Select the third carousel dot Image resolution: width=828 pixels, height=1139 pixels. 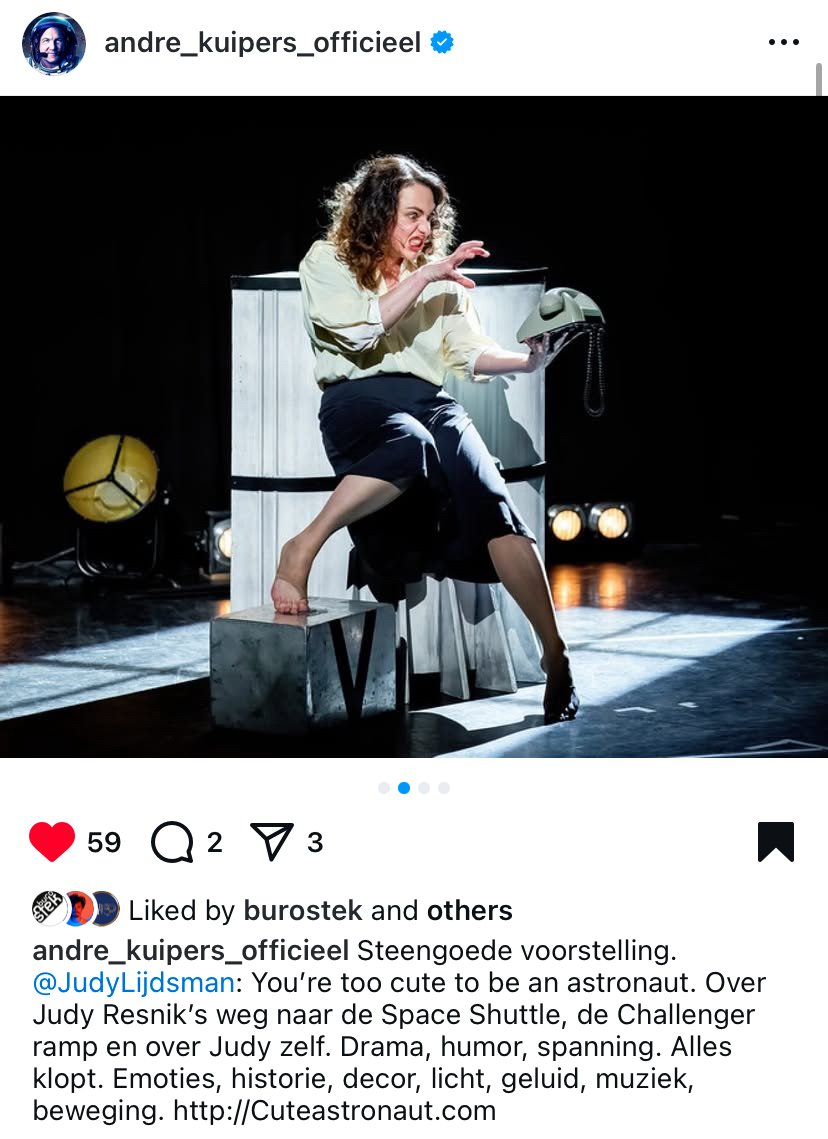click(424, 787)
